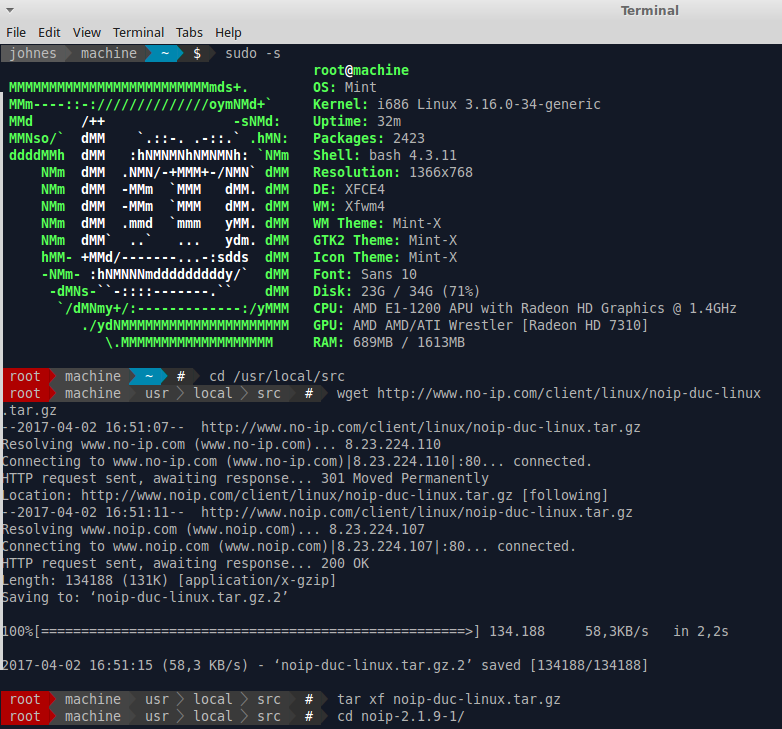This screenshot has height=729, width=782.
Task: Click the 'sudo -s' command text
Action: [253, 53]
